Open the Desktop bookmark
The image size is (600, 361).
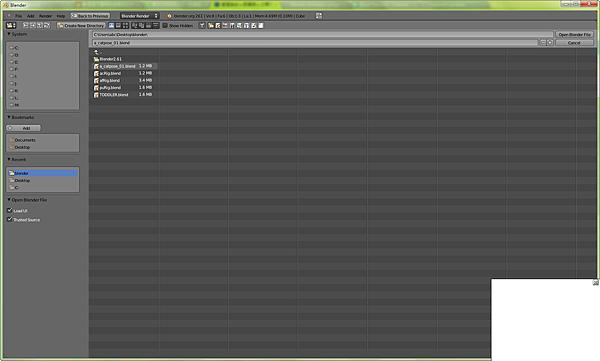pos(42,147)
